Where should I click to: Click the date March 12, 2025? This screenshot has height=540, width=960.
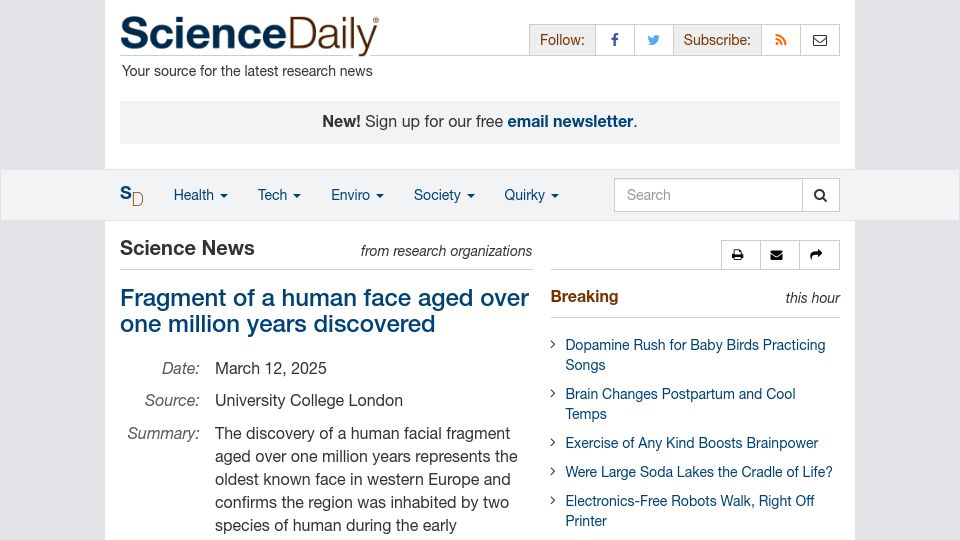point(271,369)
